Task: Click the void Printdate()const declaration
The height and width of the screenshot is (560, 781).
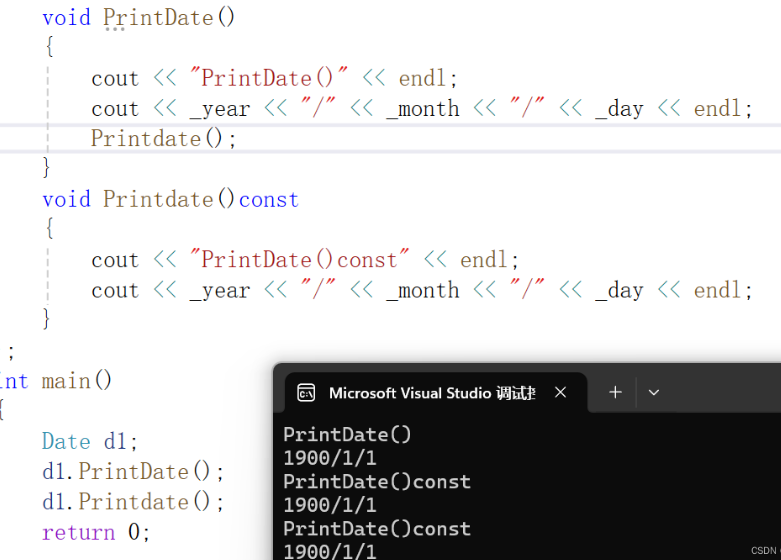Action: click(x=170, y=199)
